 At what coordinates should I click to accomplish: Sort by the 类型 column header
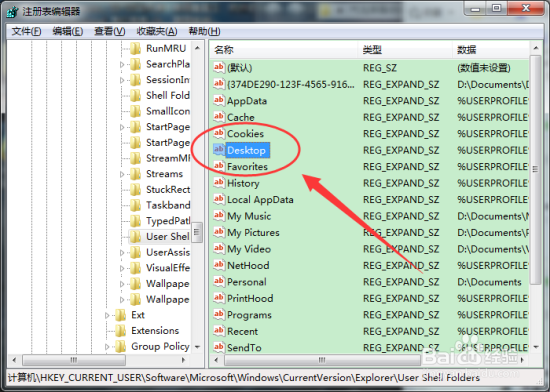405,50
